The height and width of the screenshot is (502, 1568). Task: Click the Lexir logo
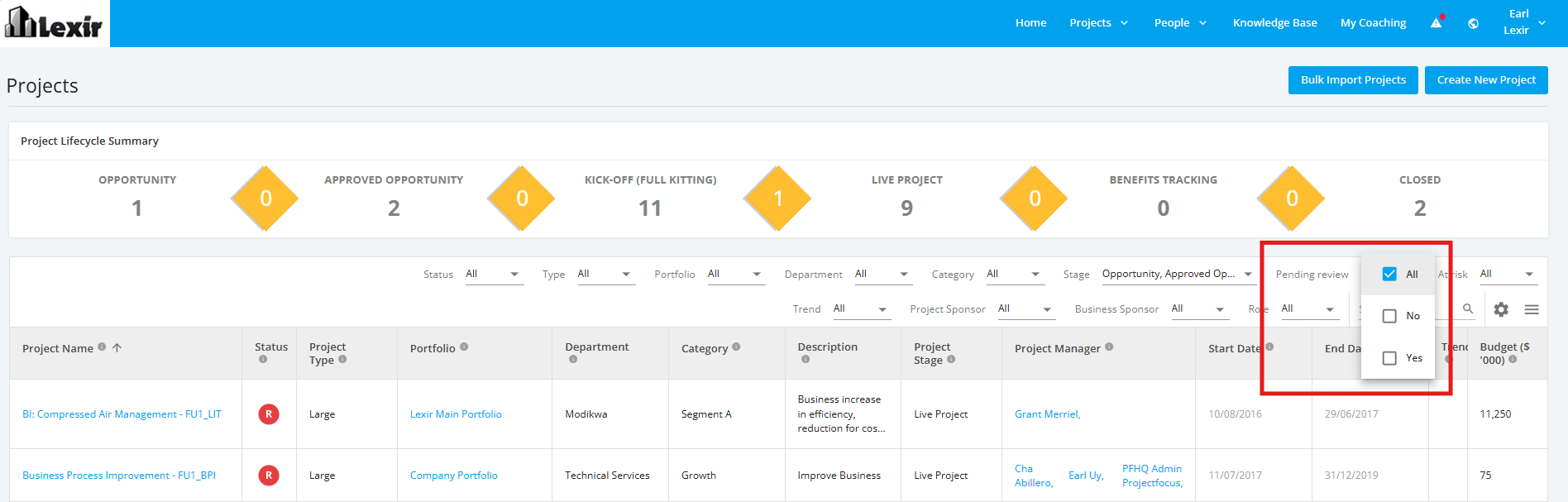[55, 23]
